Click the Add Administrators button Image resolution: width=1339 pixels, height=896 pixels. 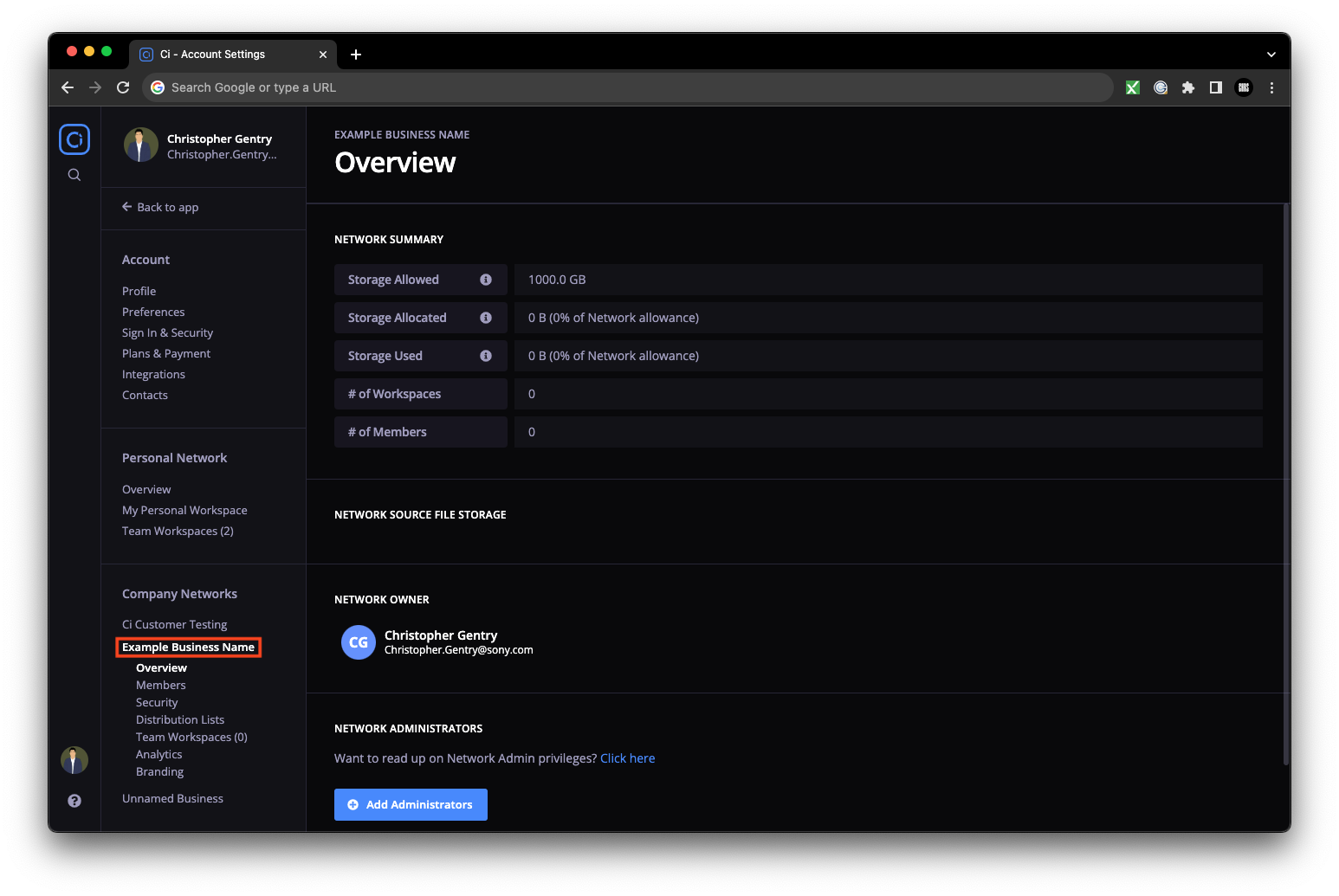(411, 804)
